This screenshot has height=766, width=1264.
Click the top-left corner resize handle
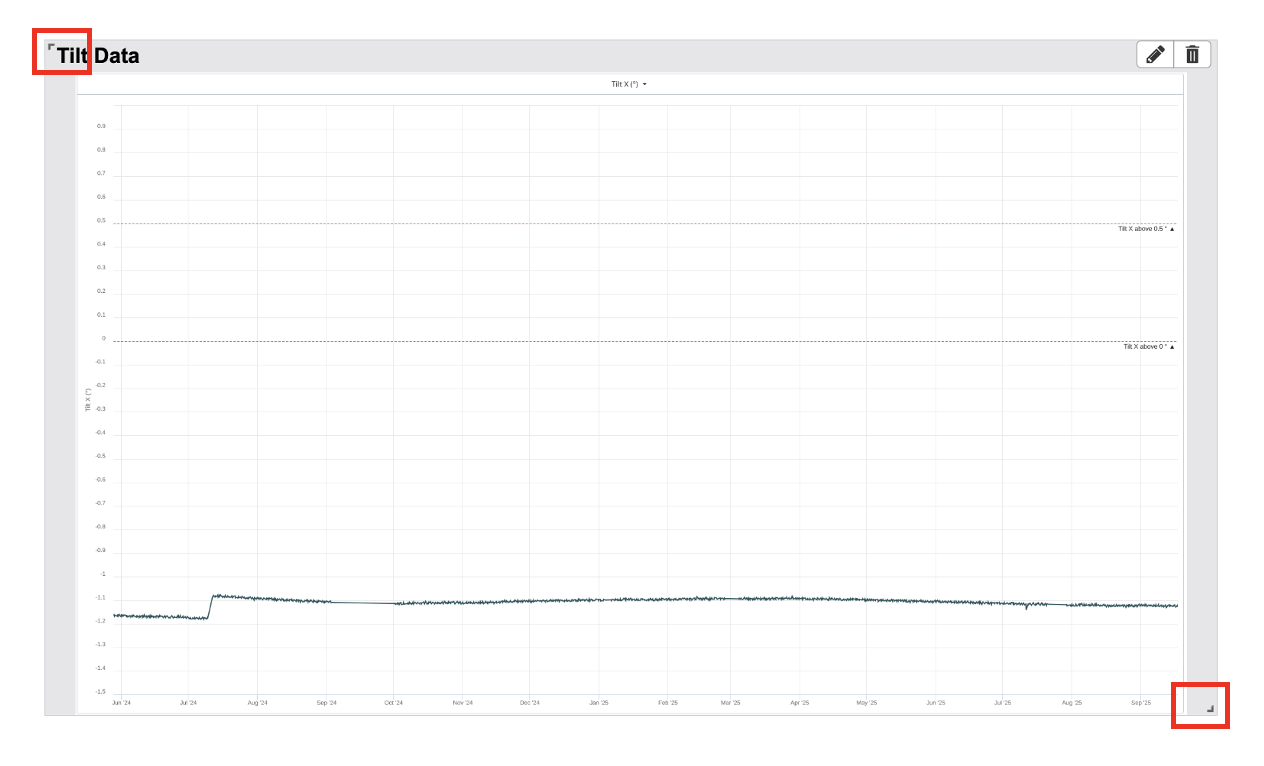click(51, 47)
